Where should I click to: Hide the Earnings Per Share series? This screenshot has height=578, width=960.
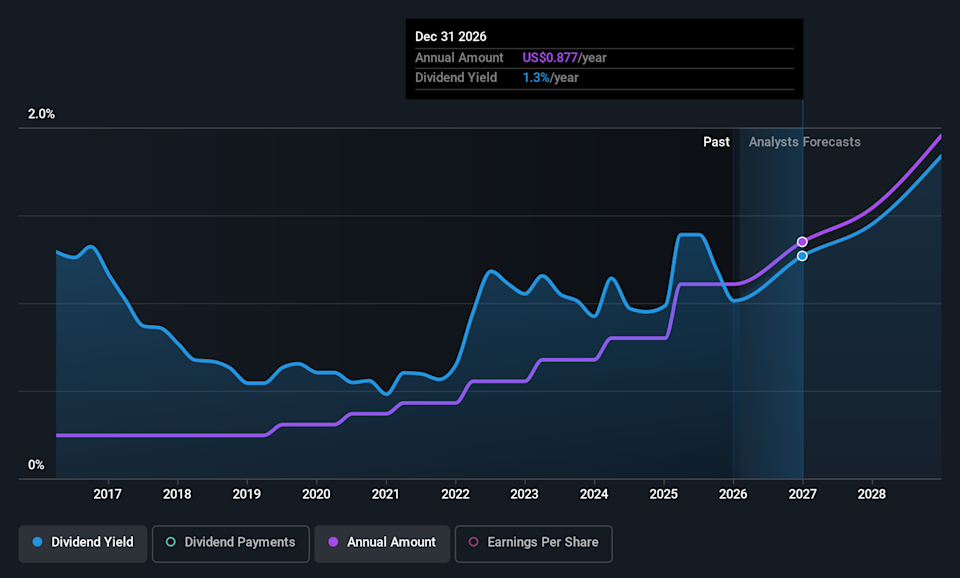click(533, 543)
